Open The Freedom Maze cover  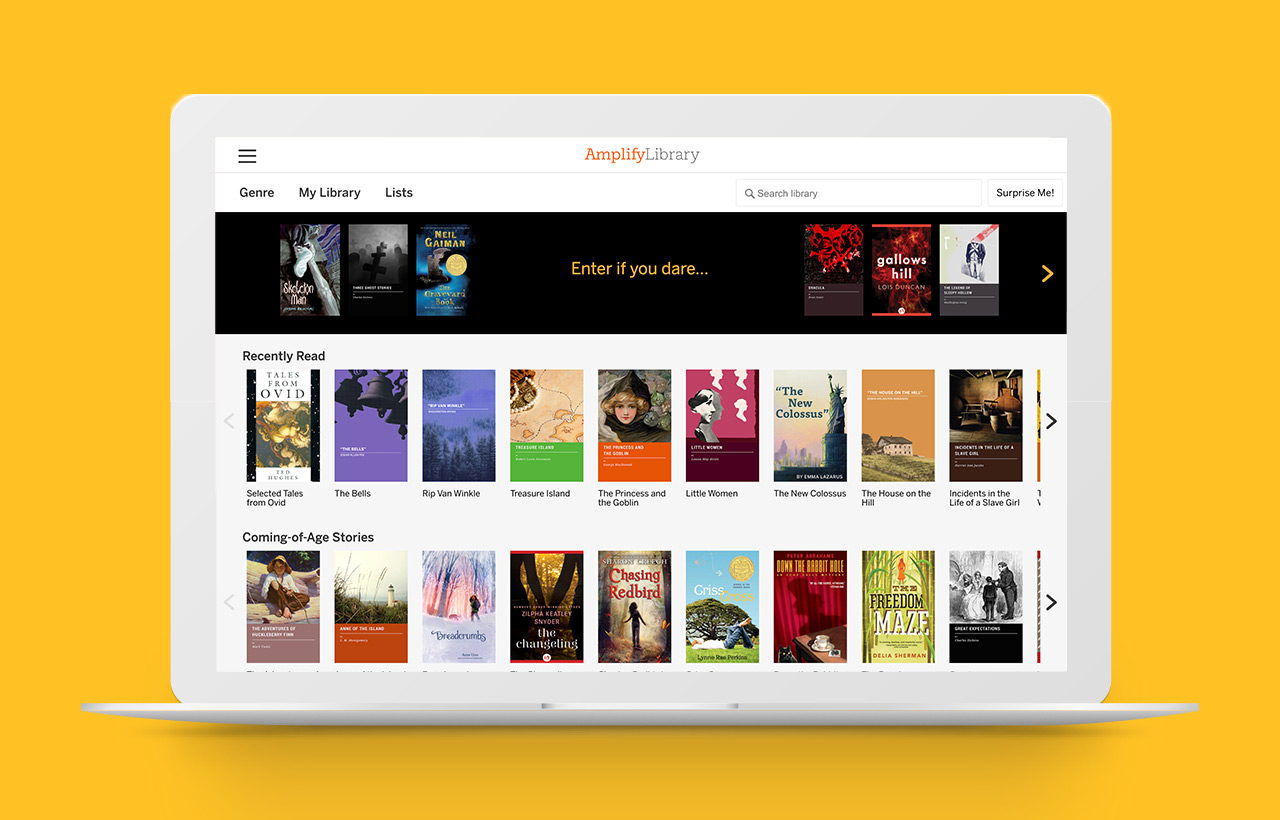(898, 607)
